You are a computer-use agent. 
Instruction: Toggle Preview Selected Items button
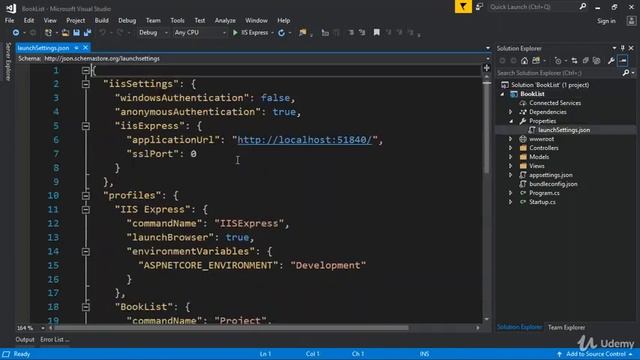[x=623, y=61]
